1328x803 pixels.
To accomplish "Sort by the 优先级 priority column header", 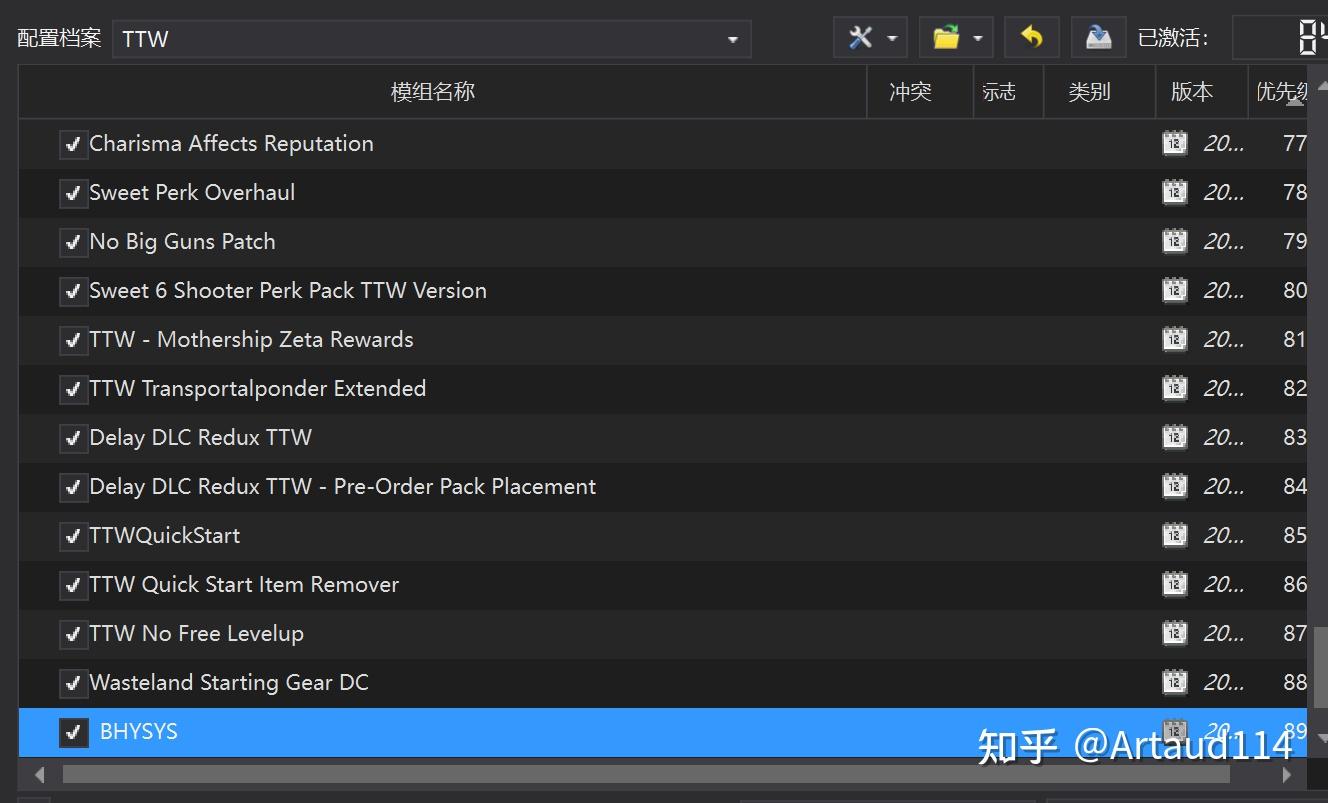I will click(x=1279, y=92).
